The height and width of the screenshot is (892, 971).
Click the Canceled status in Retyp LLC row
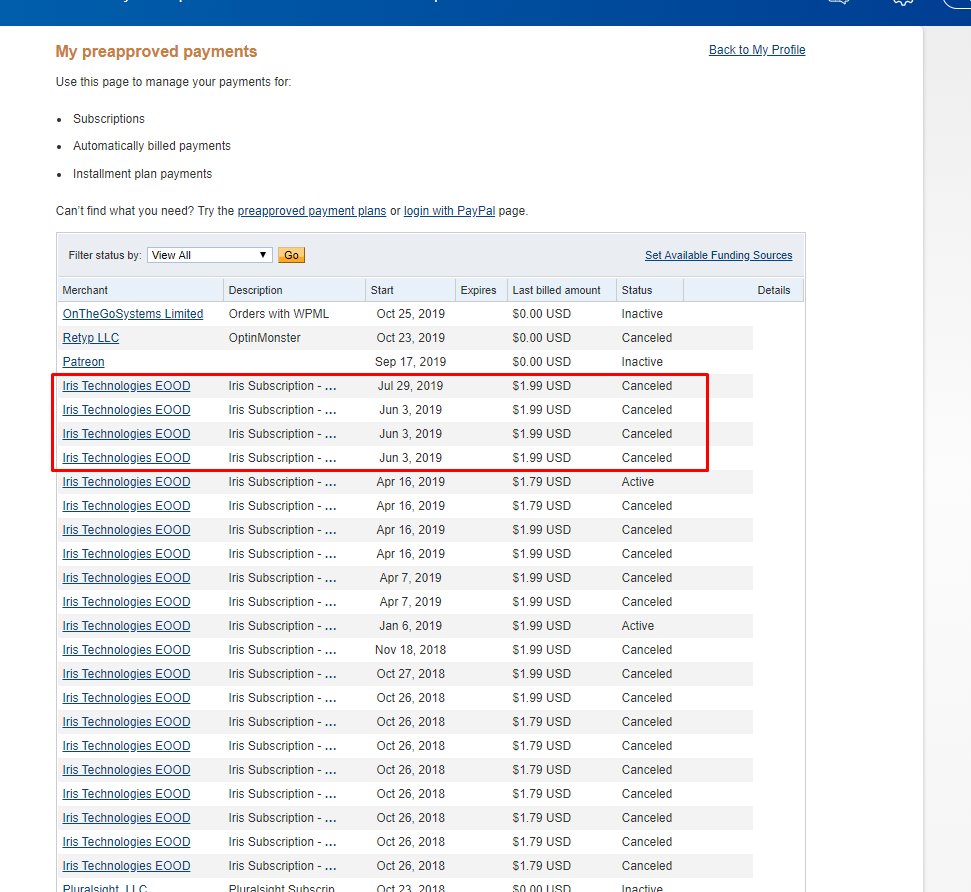coord(647,338)
